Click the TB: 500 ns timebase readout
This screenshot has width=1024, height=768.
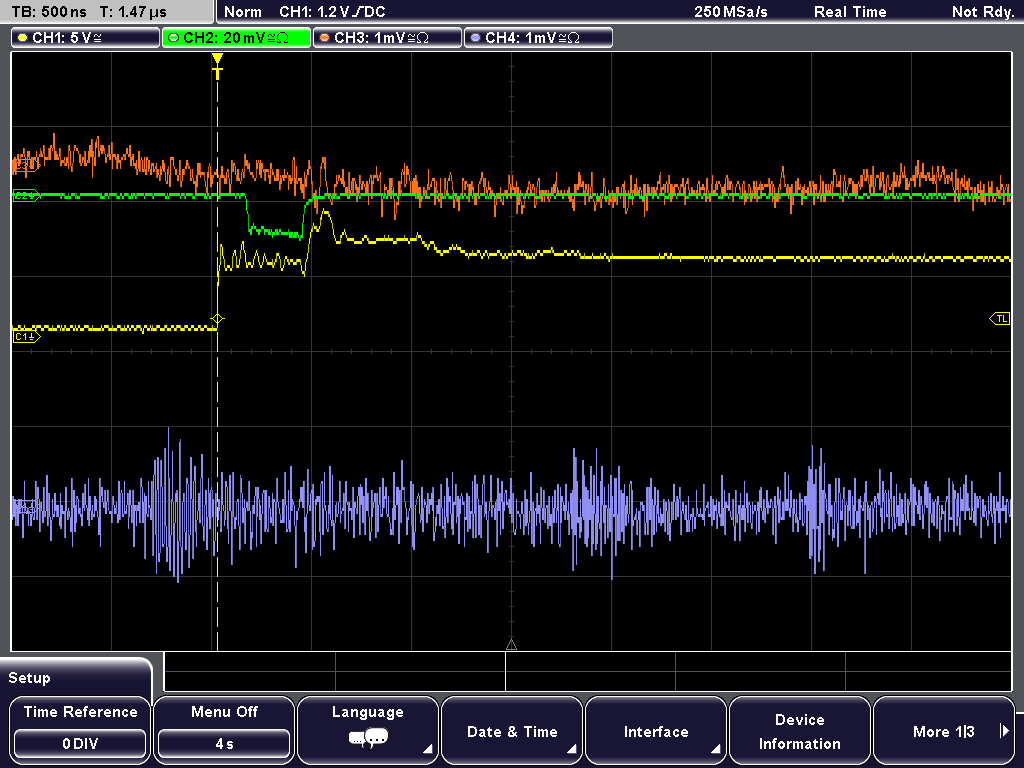49,12
